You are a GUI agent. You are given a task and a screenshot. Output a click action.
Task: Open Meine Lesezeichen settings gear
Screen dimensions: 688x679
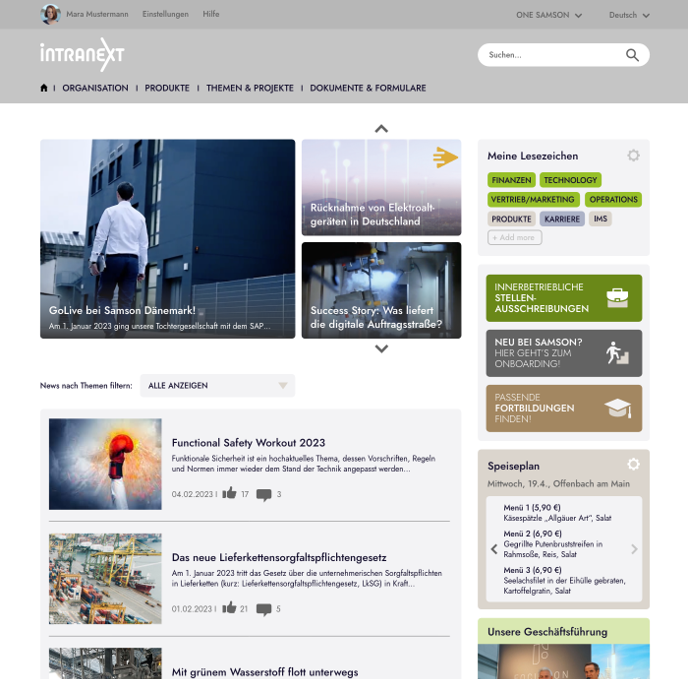click(633, 155)
